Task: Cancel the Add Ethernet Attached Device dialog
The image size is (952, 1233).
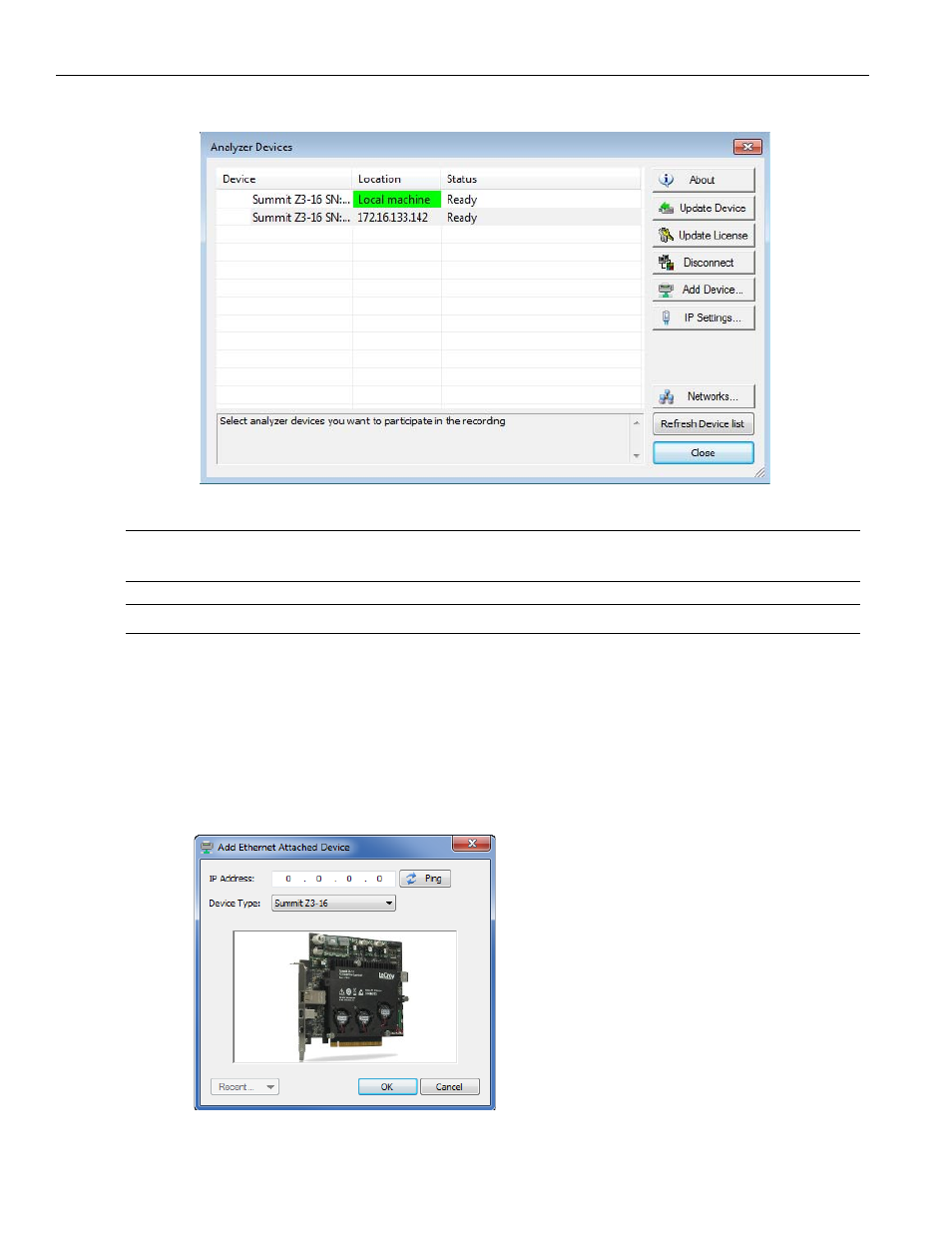Action: [x=450, y=1087]
